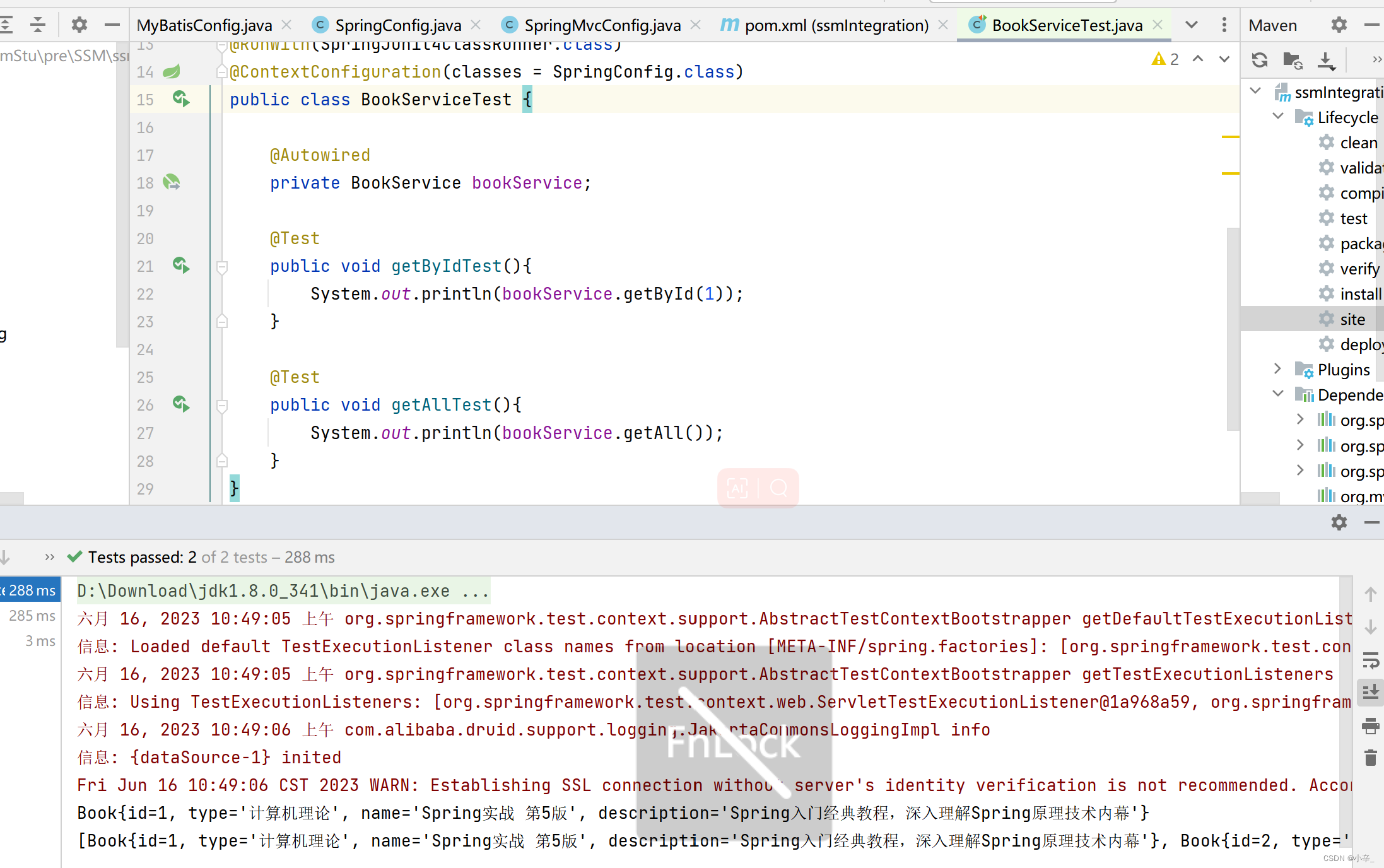1384x868 pixels.
Task: Click the run gutter icon for getAllTest
Action: click(x=180, y=404)
